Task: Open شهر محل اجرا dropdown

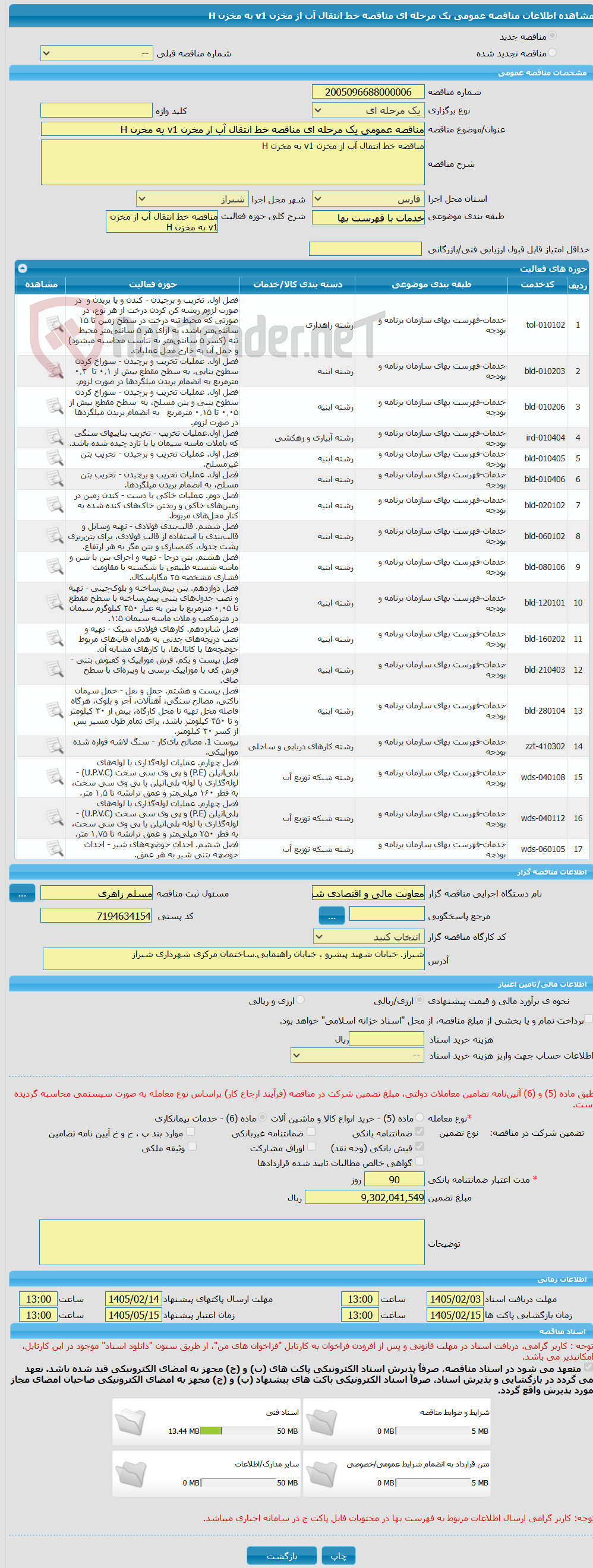Action: [x=192, y=199]
